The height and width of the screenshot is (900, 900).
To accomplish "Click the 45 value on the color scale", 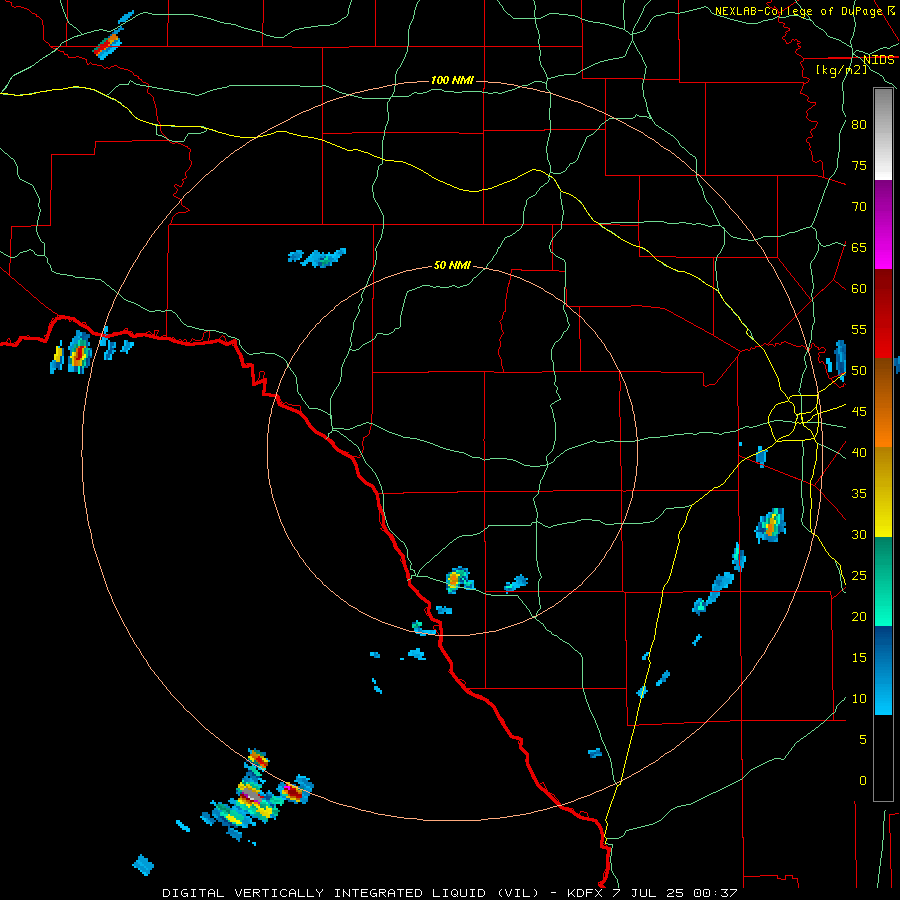I will (x=859, y=412).
